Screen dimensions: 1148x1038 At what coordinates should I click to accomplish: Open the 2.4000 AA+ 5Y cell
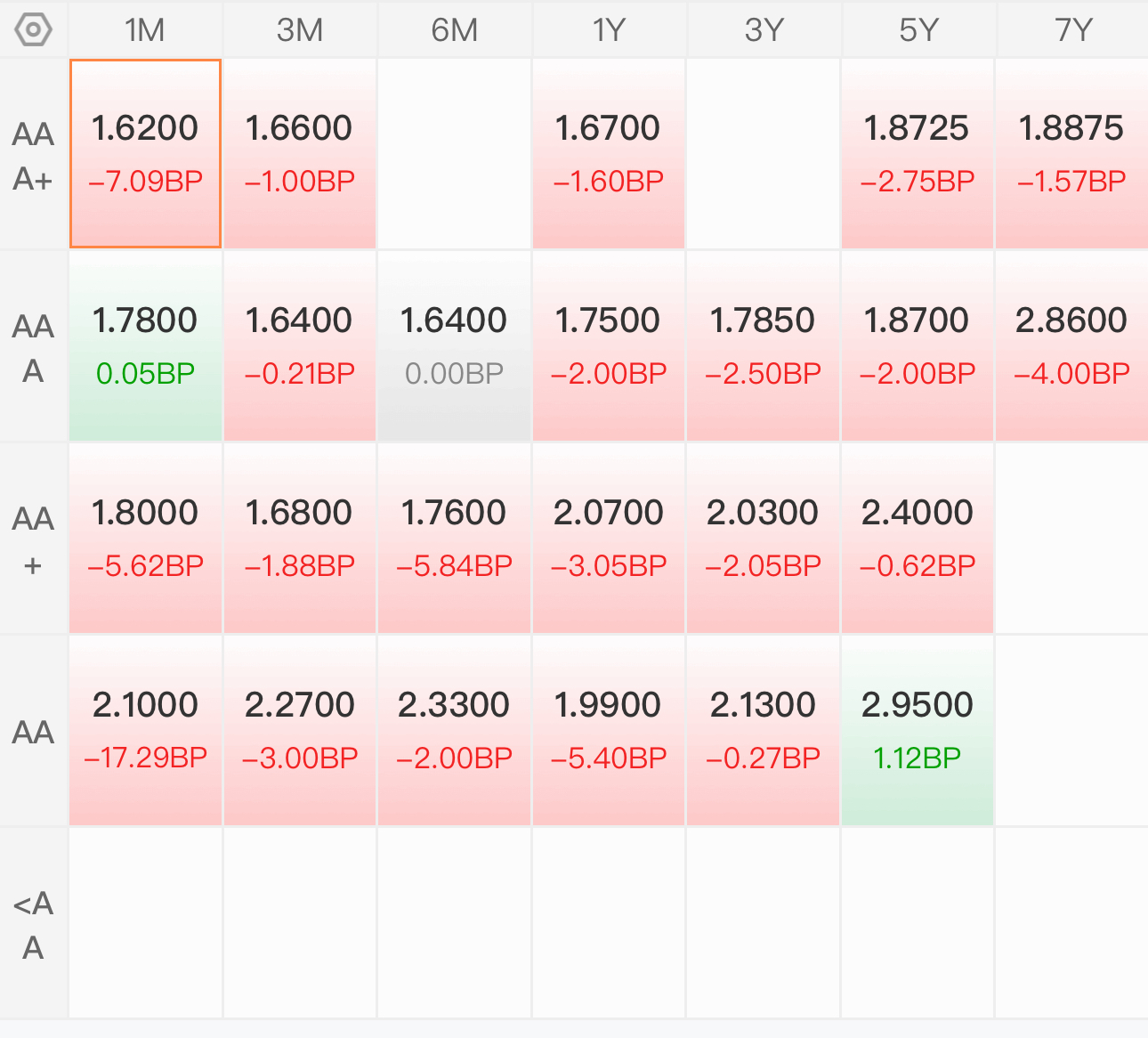tap(918, 539)
